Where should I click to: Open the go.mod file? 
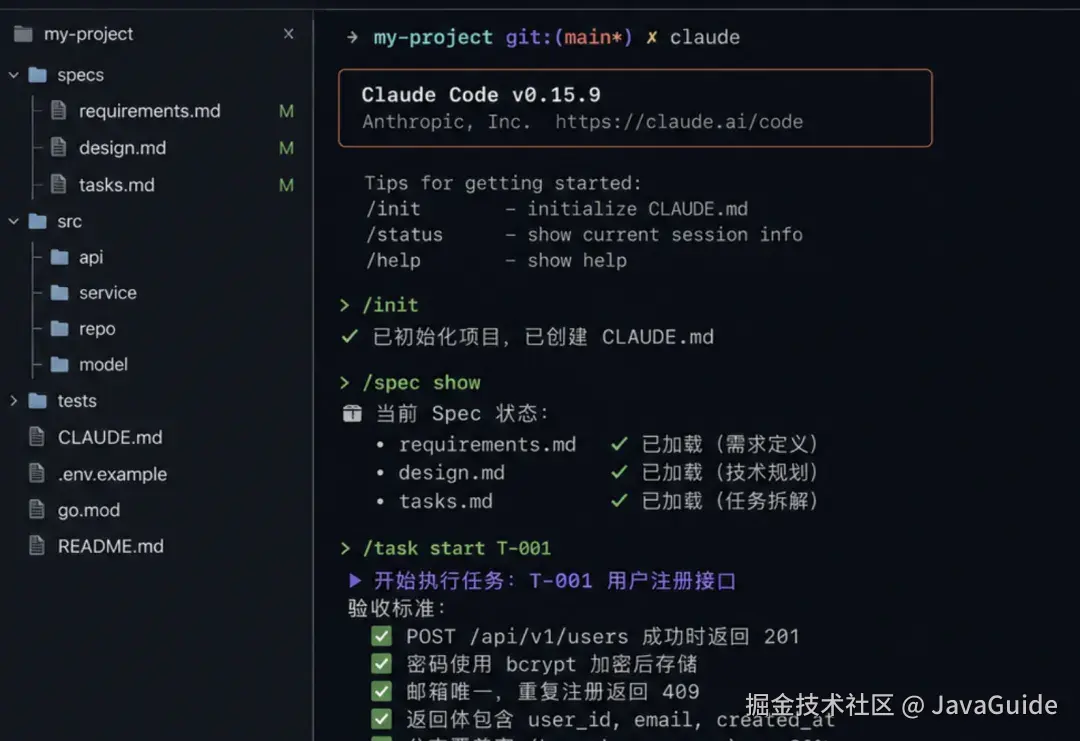[x=89, y=510]
